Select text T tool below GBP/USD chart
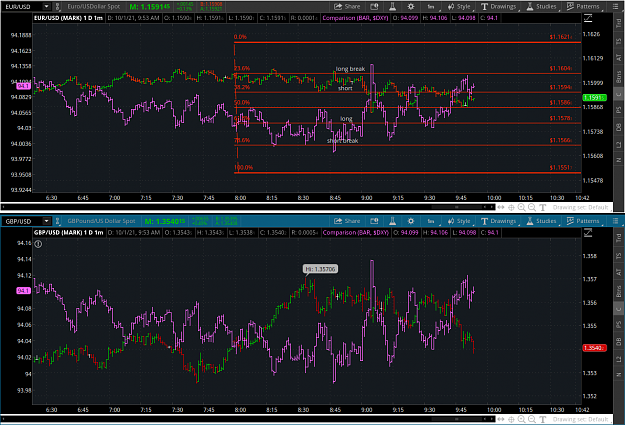Viewport: 625px width, 425px height. [542, 419]
